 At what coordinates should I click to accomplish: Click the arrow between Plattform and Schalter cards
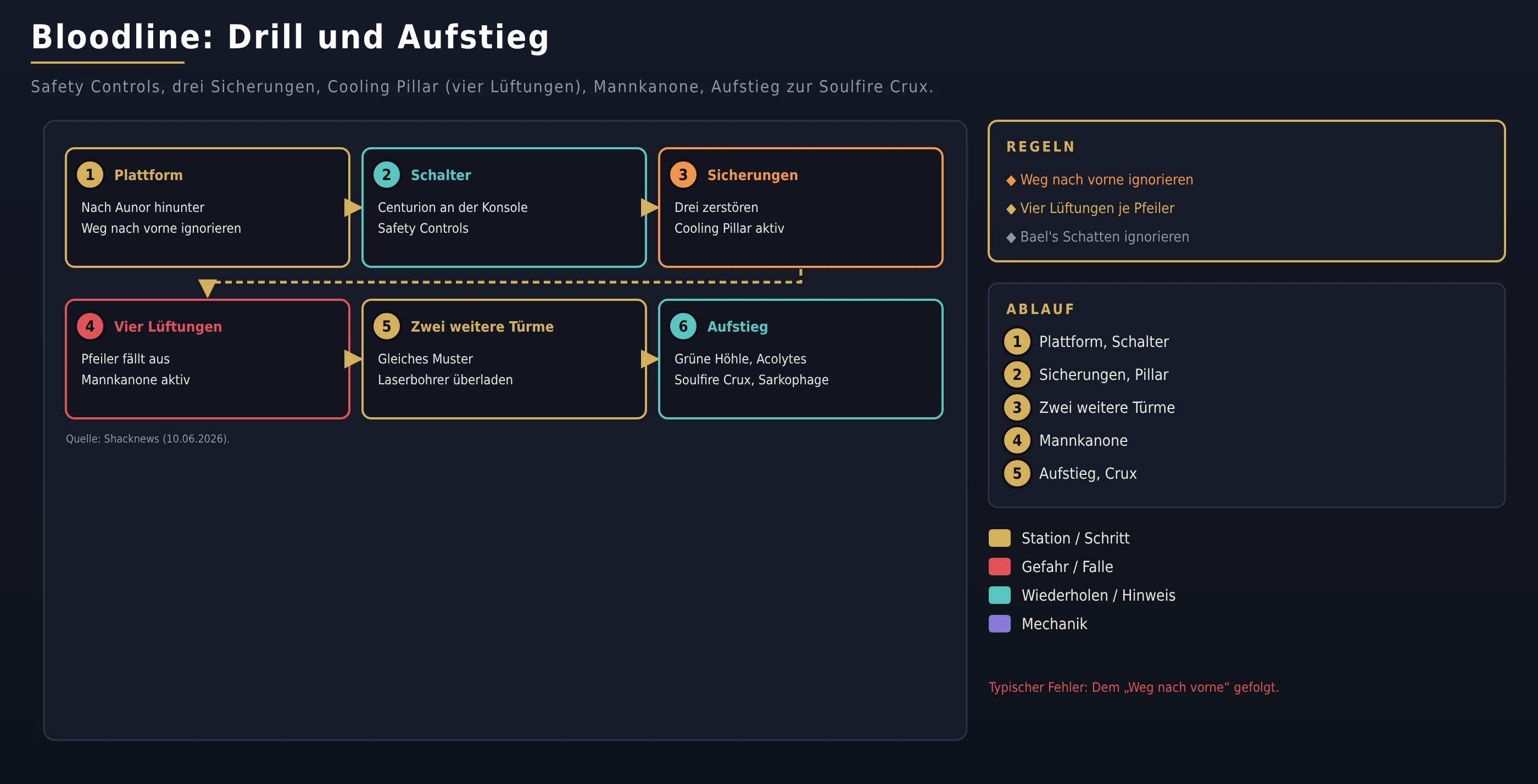click(353, 208)
